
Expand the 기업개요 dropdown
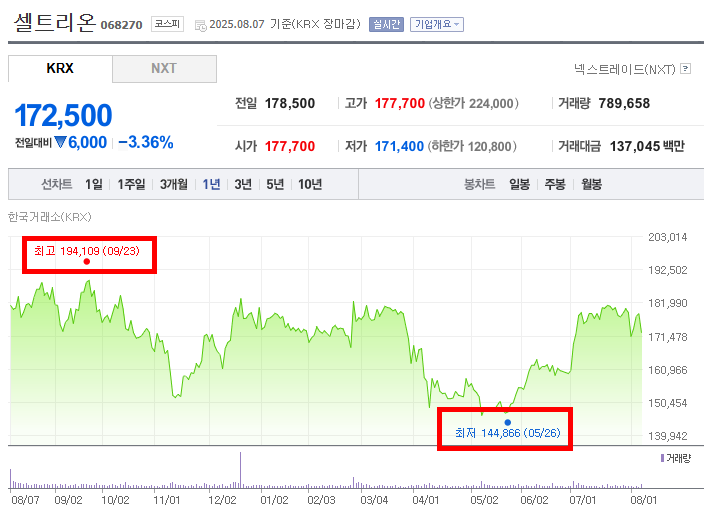click(x=436, y=24)
